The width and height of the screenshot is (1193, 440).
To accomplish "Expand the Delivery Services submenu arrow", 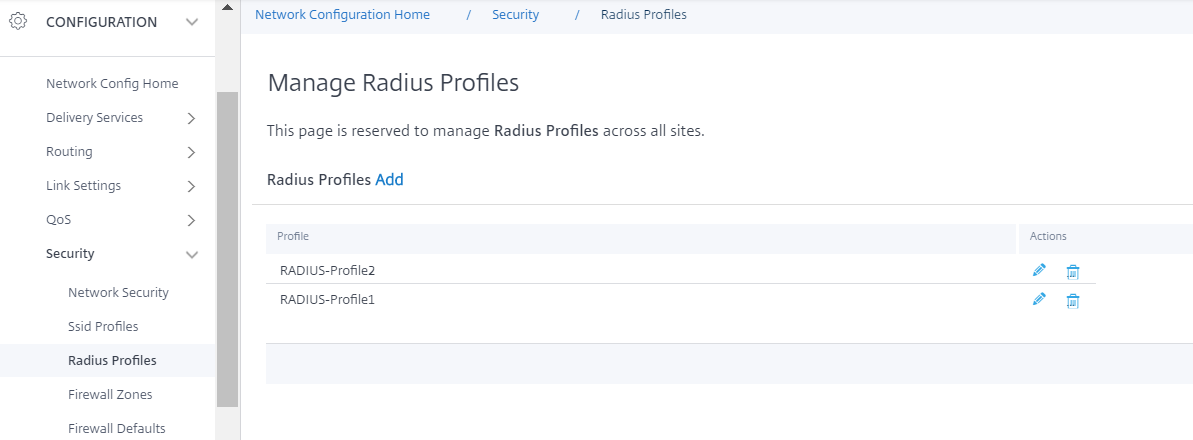I will (191, 118).
